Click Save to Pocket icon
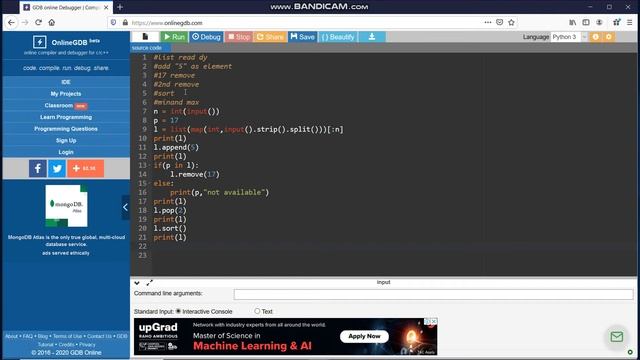The width and height of the screenshot is (640, 360). click(x=499, y=22)
